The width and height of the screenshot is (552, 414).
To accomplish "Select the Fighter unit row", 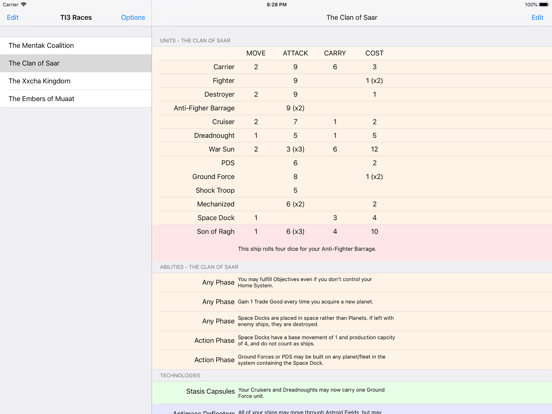I will point(352,81).
